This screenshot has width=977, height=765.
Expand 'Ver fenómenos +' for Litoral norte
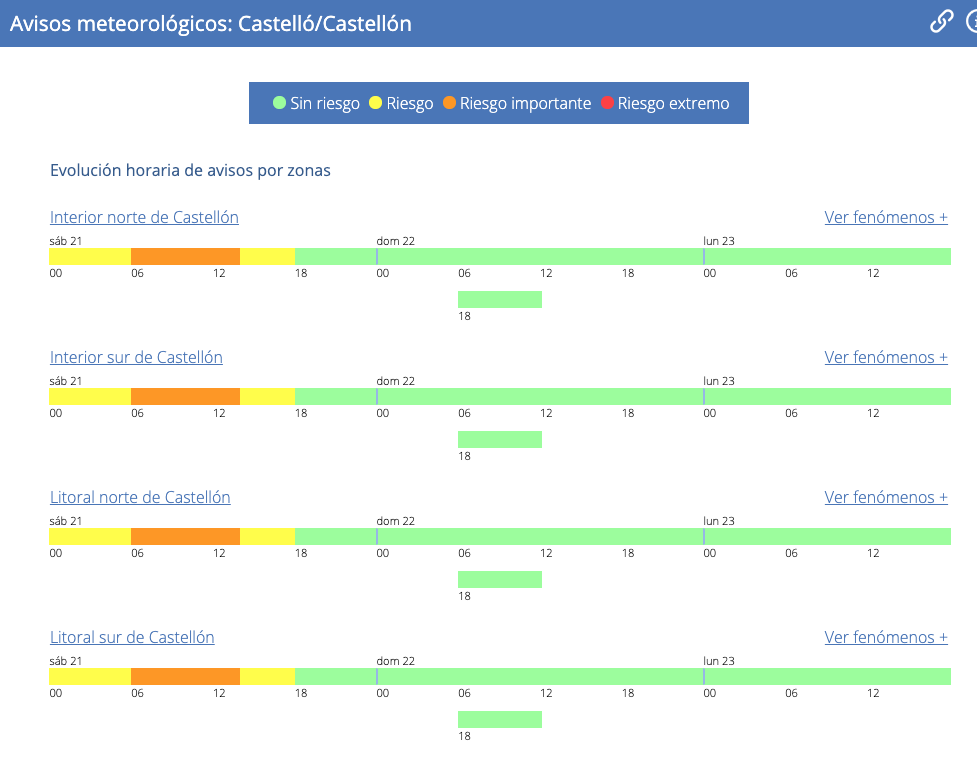885,497
